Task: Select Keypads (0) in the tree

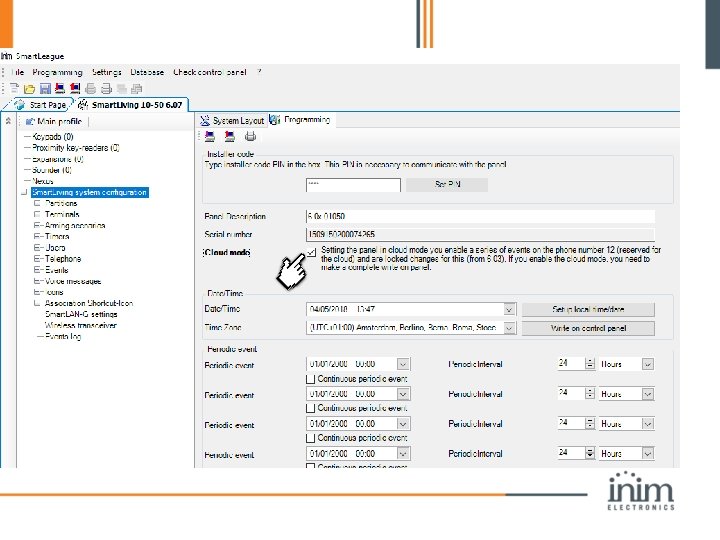Action: [52, 136]
